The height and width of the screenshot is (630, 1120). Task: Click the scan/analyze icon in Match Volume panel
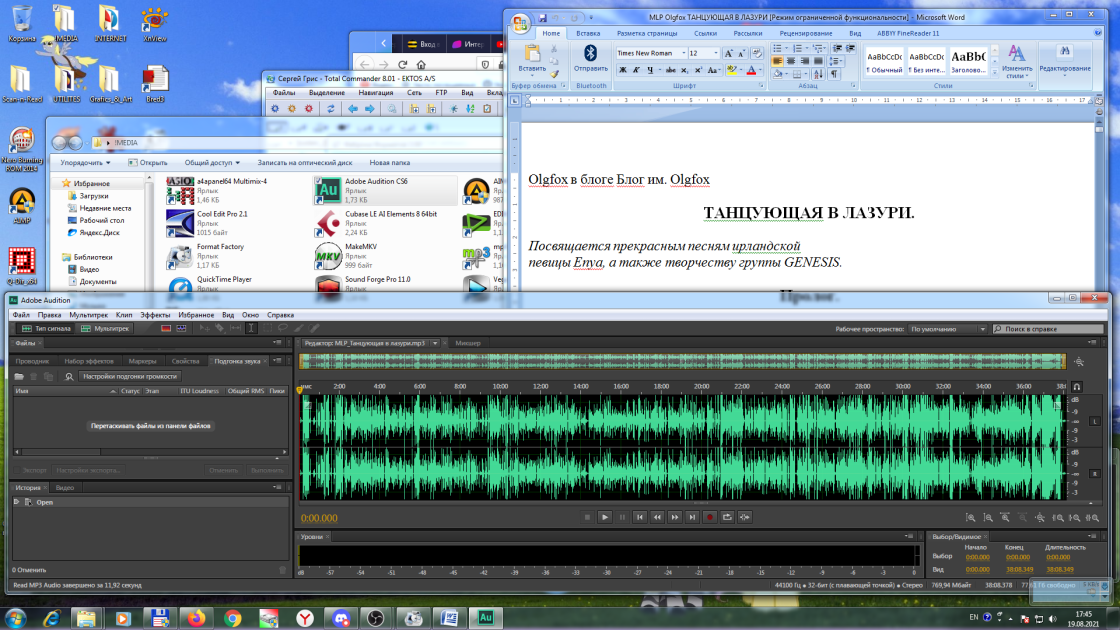69,376
